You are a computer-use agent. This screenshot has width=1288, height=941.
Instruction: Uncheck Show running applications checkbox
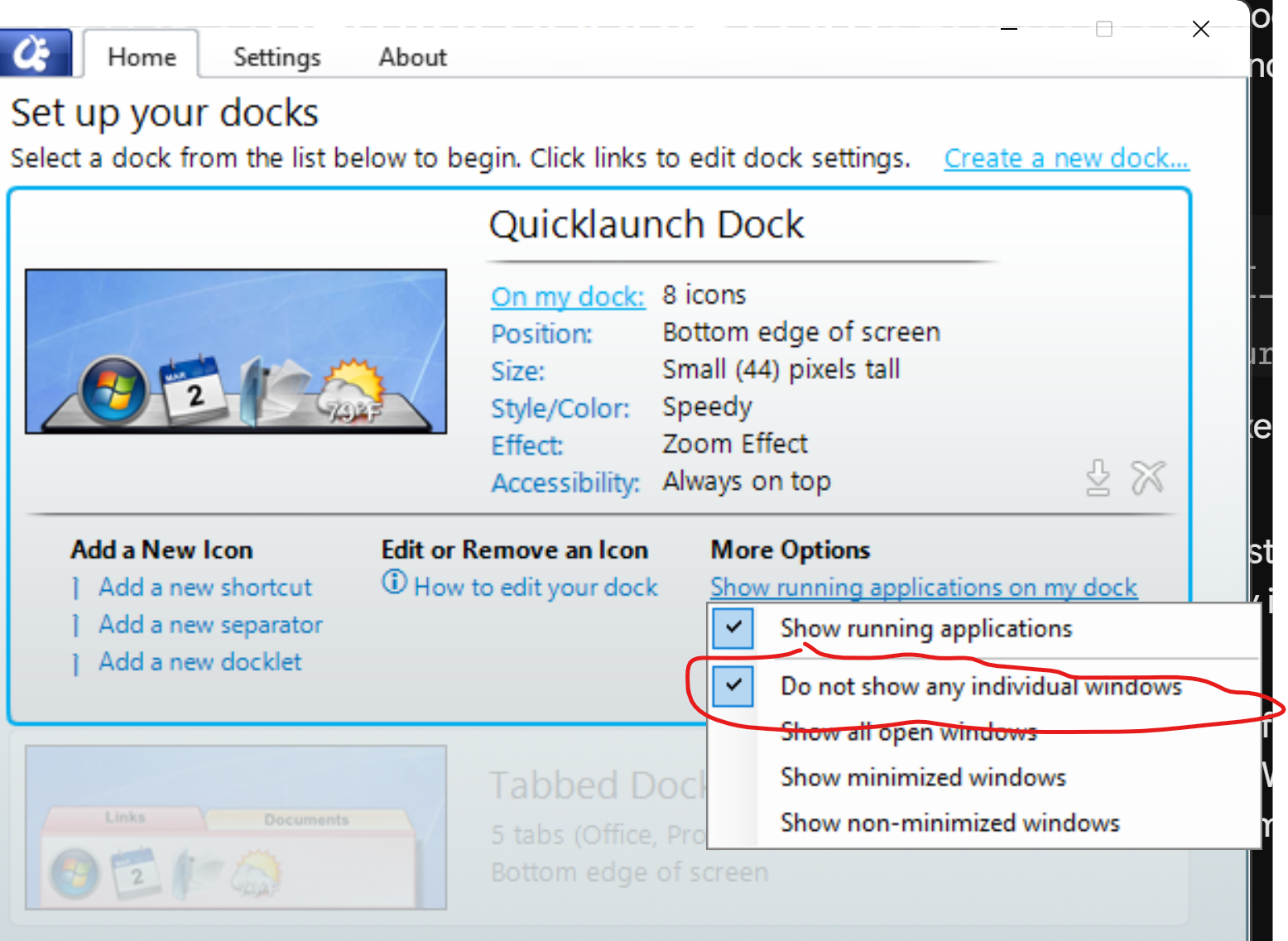point(733,628)
